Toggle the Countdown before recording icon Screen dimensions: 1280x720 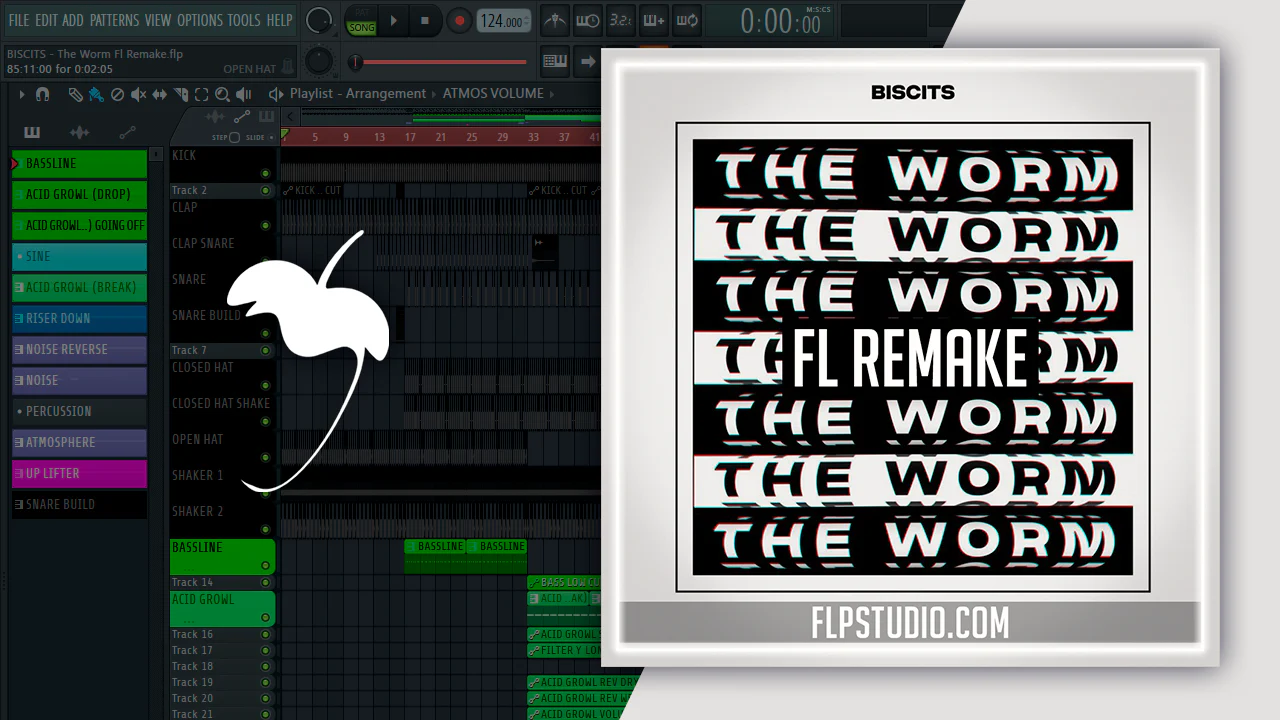point(620,20)
